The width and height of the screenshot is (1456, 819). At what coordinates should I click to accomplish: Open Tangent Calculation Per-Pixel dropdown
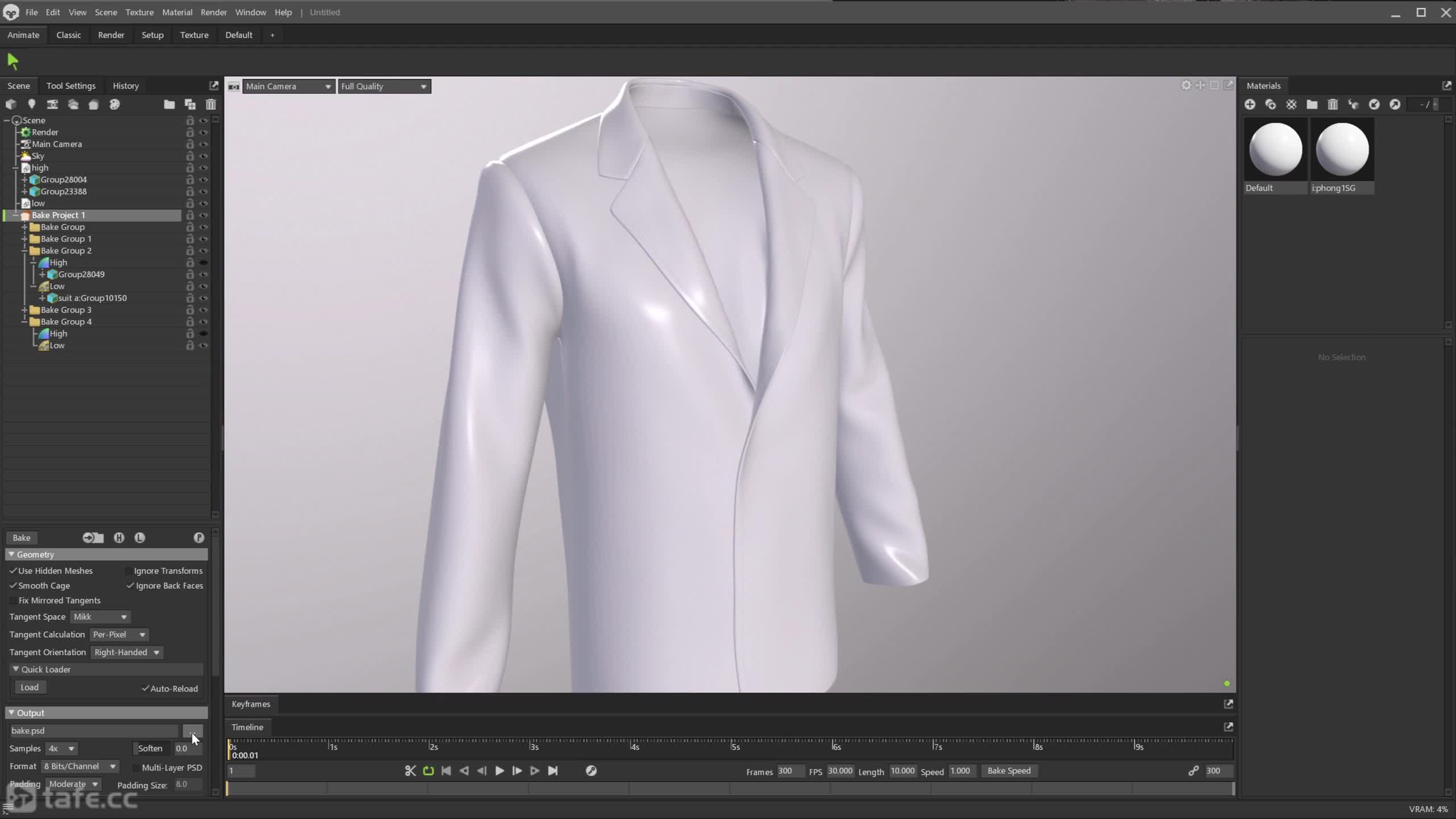pos(119,634)
